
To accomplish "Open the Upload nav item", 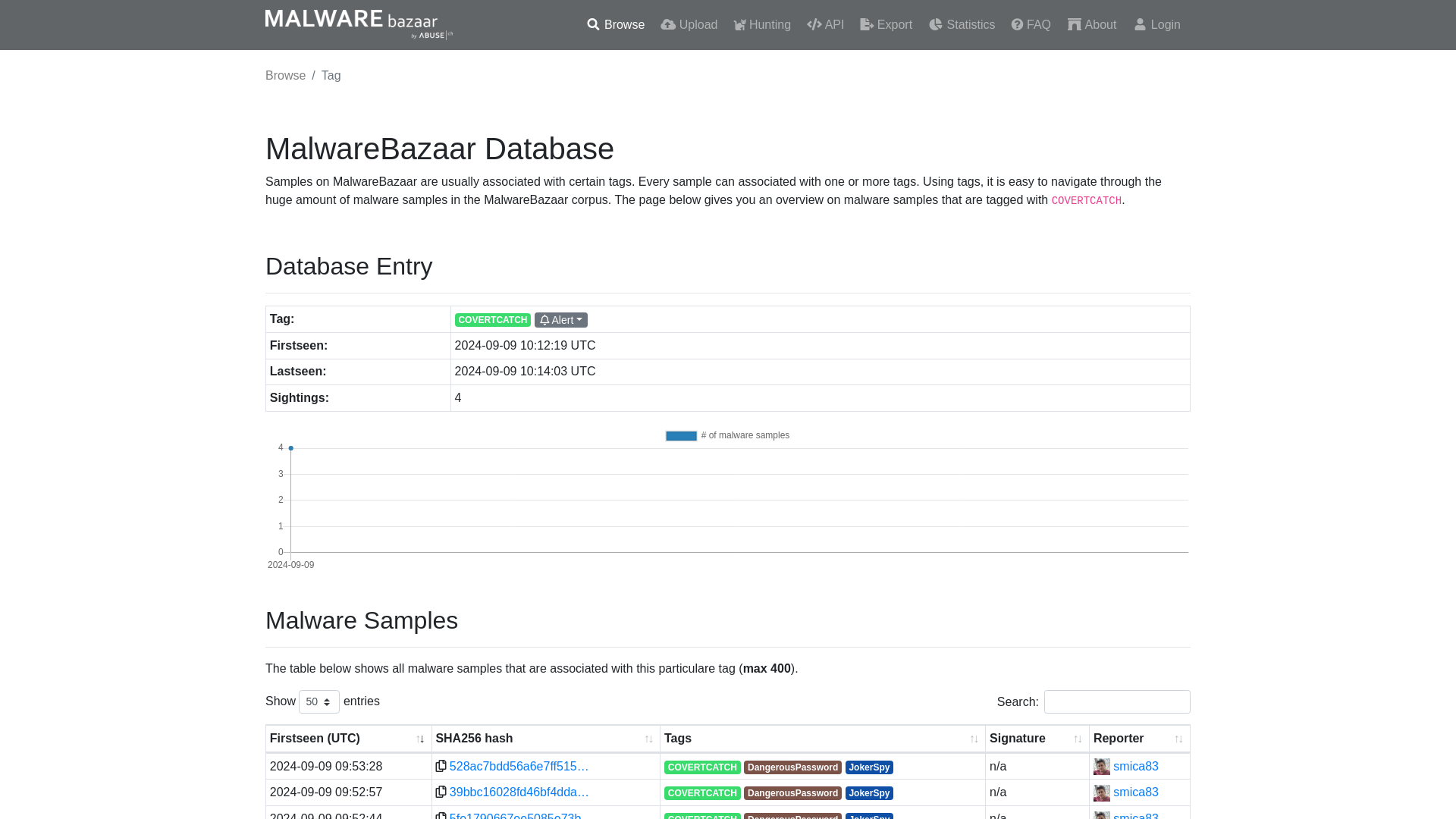I will click(689, 25).
